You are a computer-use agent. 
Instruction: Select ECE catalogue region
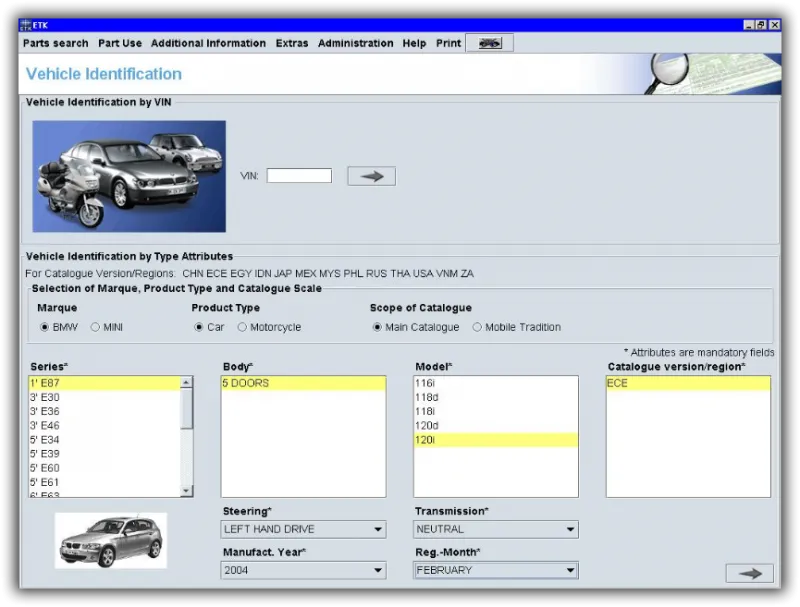pos(688,383)
